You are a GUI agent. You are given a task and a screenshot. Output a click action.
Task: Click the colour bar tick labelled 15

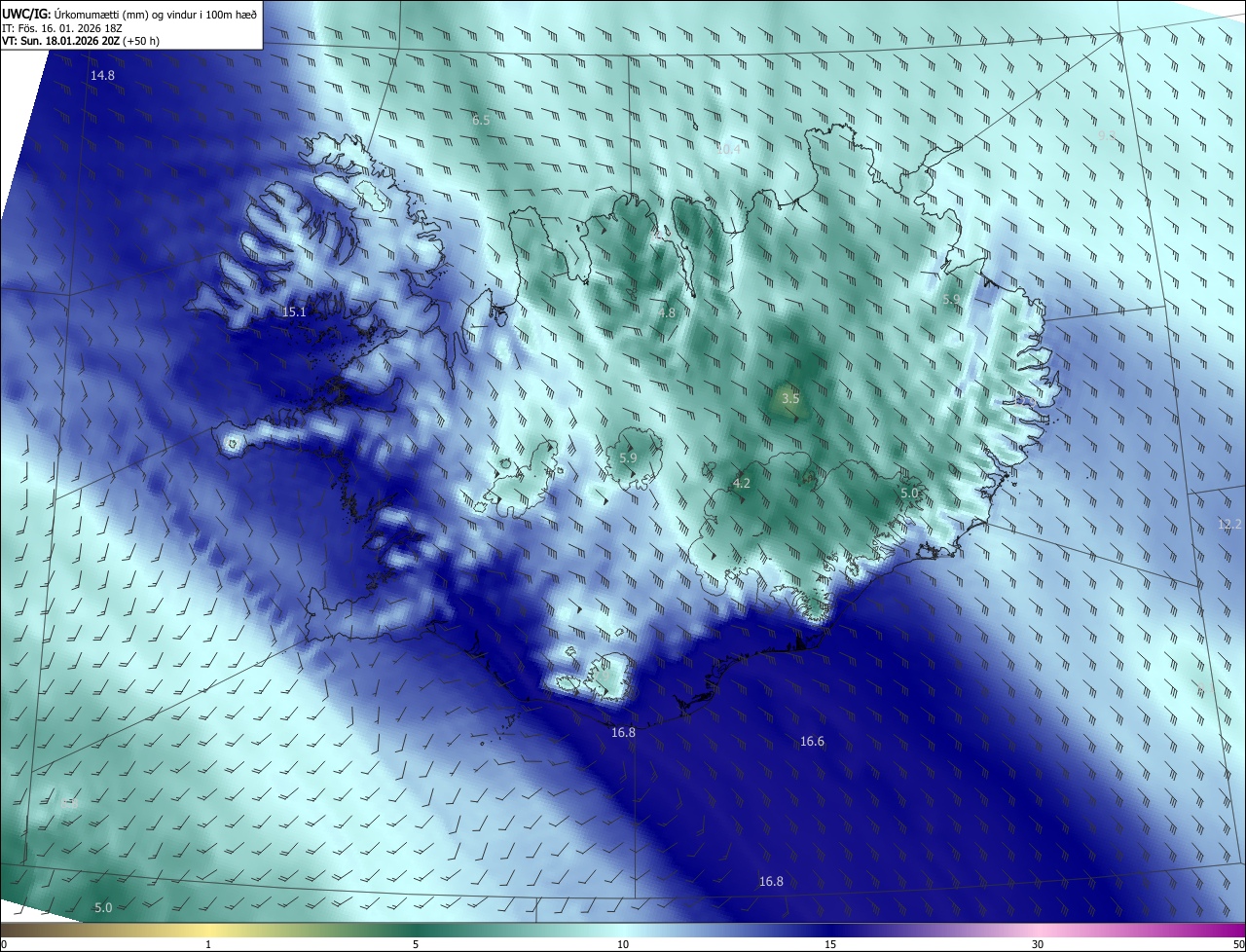click(830, 945)
